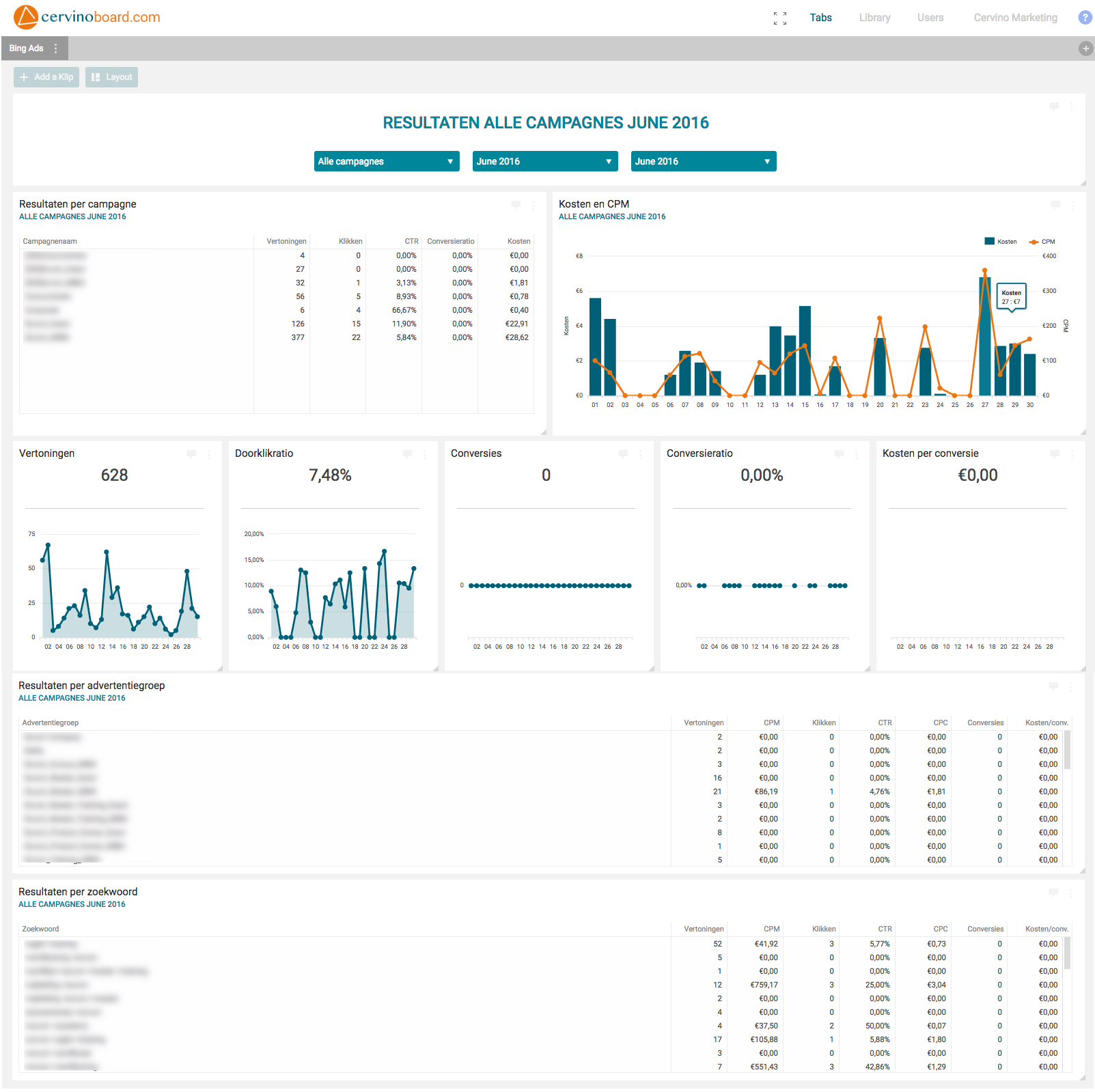Image resolution: width=1095 pixels, height=1092 pixels.
Task: Select the Bing Ads tab
Action: [x=26, y=48]
